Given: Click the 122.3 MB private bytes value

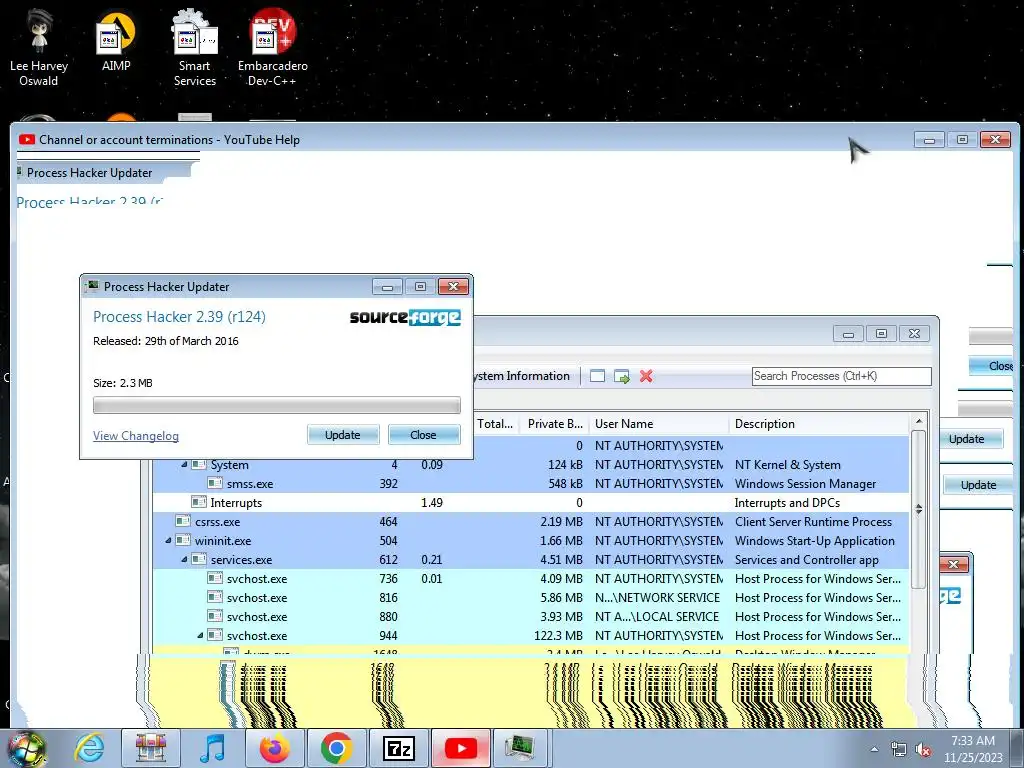Looking at the screenshot, I should tap(558, 635).
